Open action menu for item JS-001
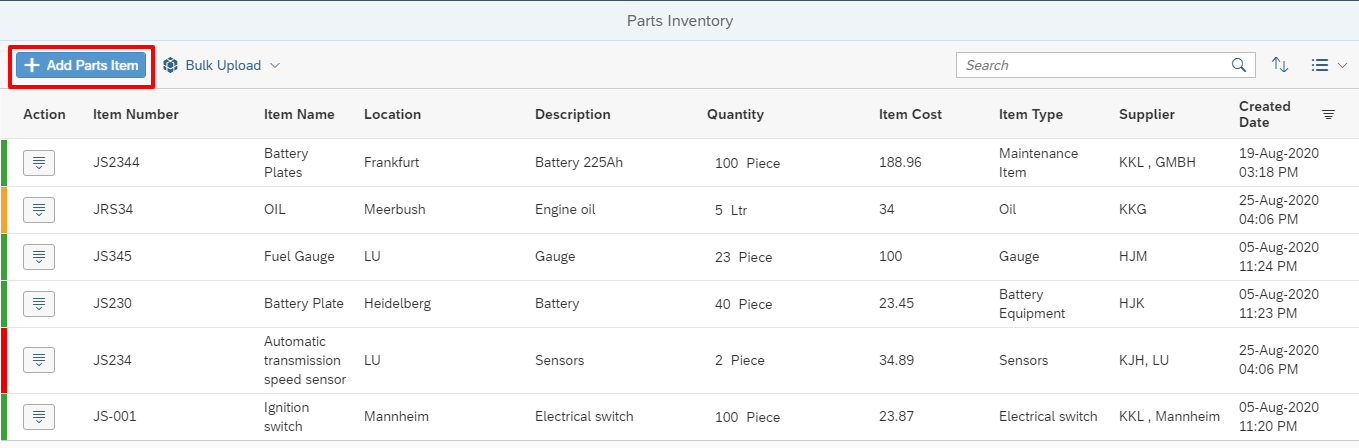1359x448 pixels. 39,417
